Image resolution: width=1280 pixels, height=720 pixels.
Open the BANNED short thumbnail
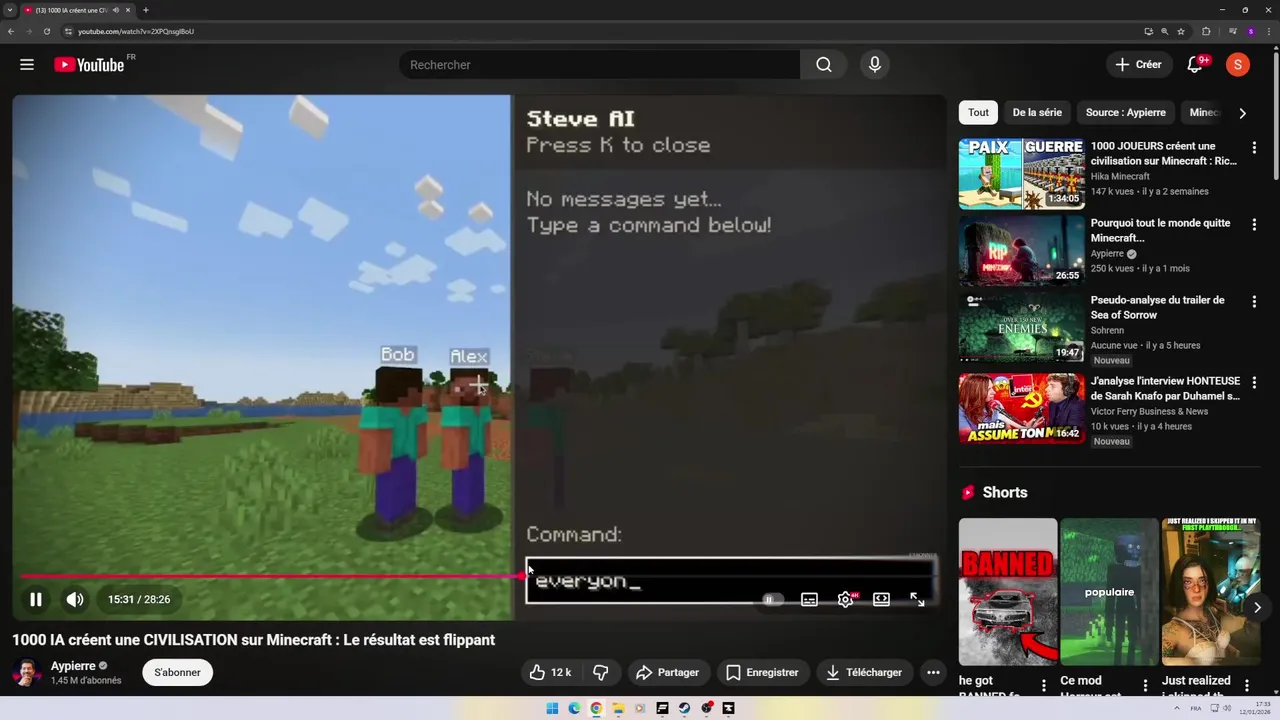point(1008,591)
